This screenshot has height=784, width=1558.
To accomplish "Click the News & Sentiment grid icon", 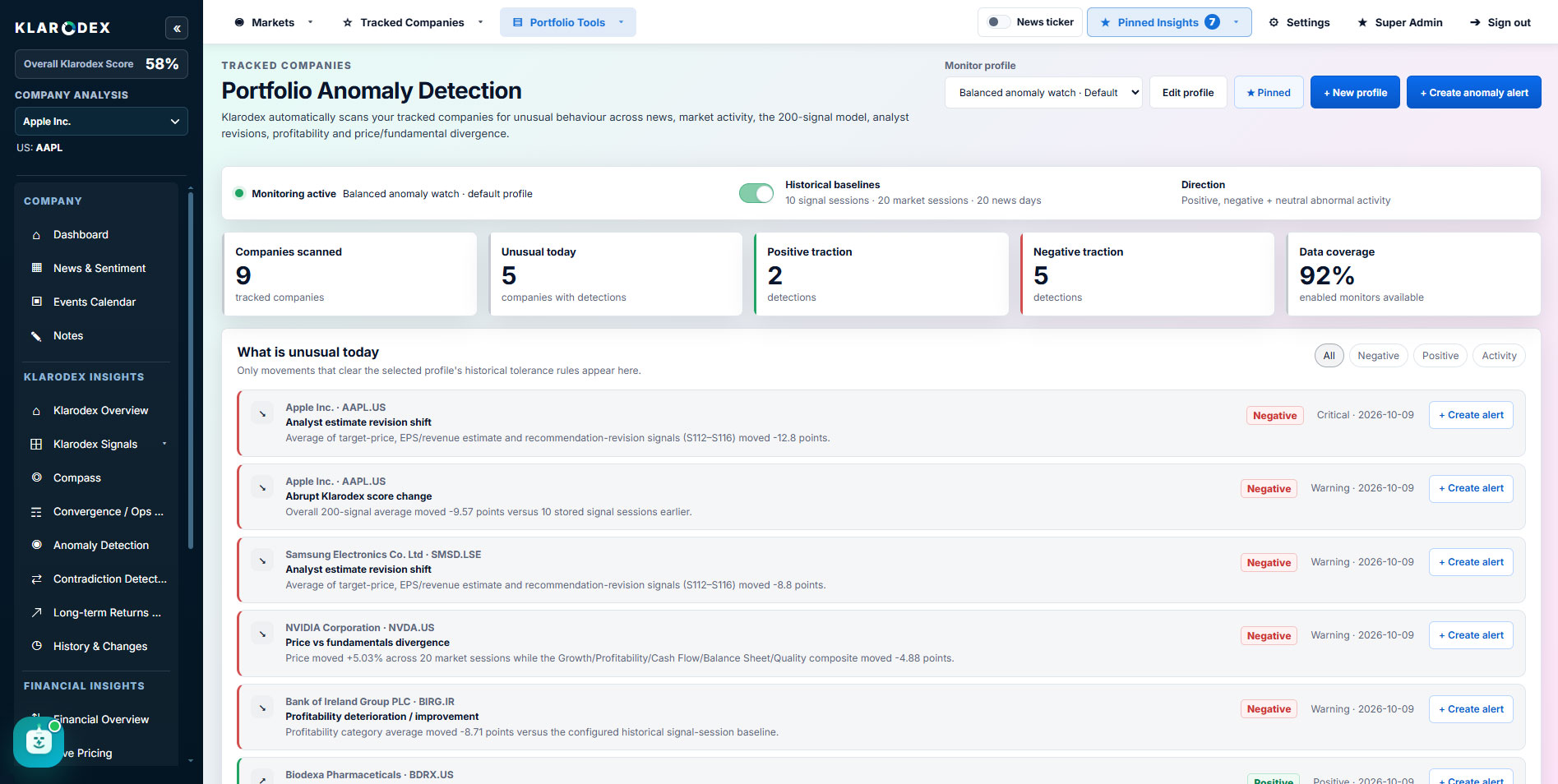I will coord(36,269).
